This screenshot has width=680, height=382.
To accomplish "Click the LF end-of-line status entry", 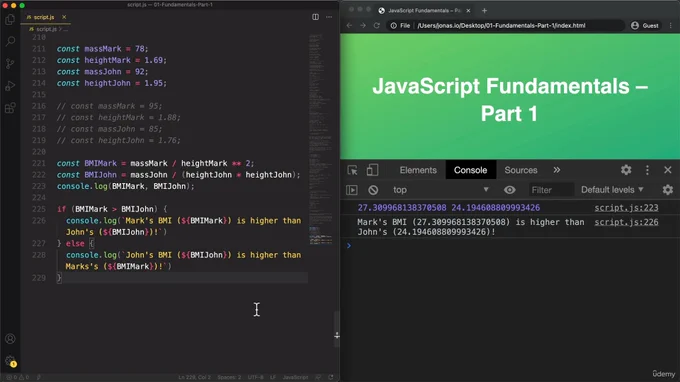I will pos(273,377).
